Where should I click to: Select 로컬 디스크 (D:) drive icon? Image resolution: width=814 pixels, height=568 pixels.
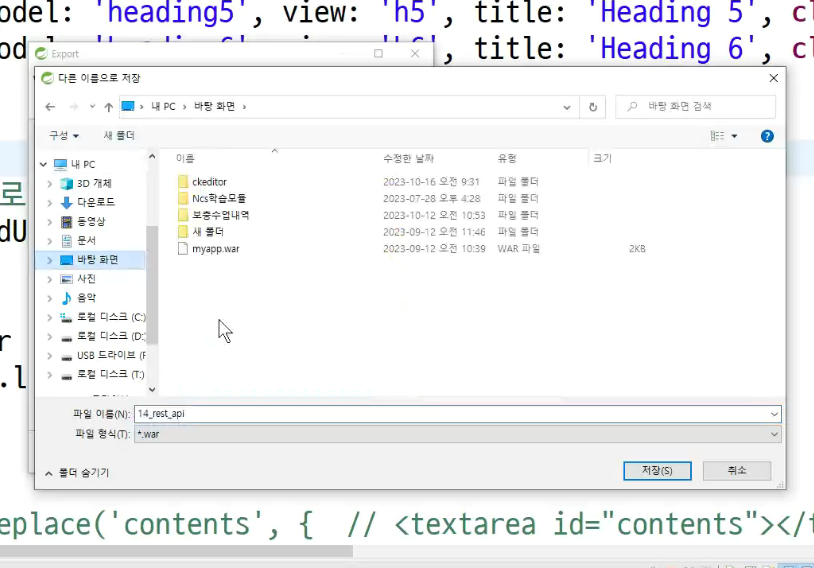66,337
